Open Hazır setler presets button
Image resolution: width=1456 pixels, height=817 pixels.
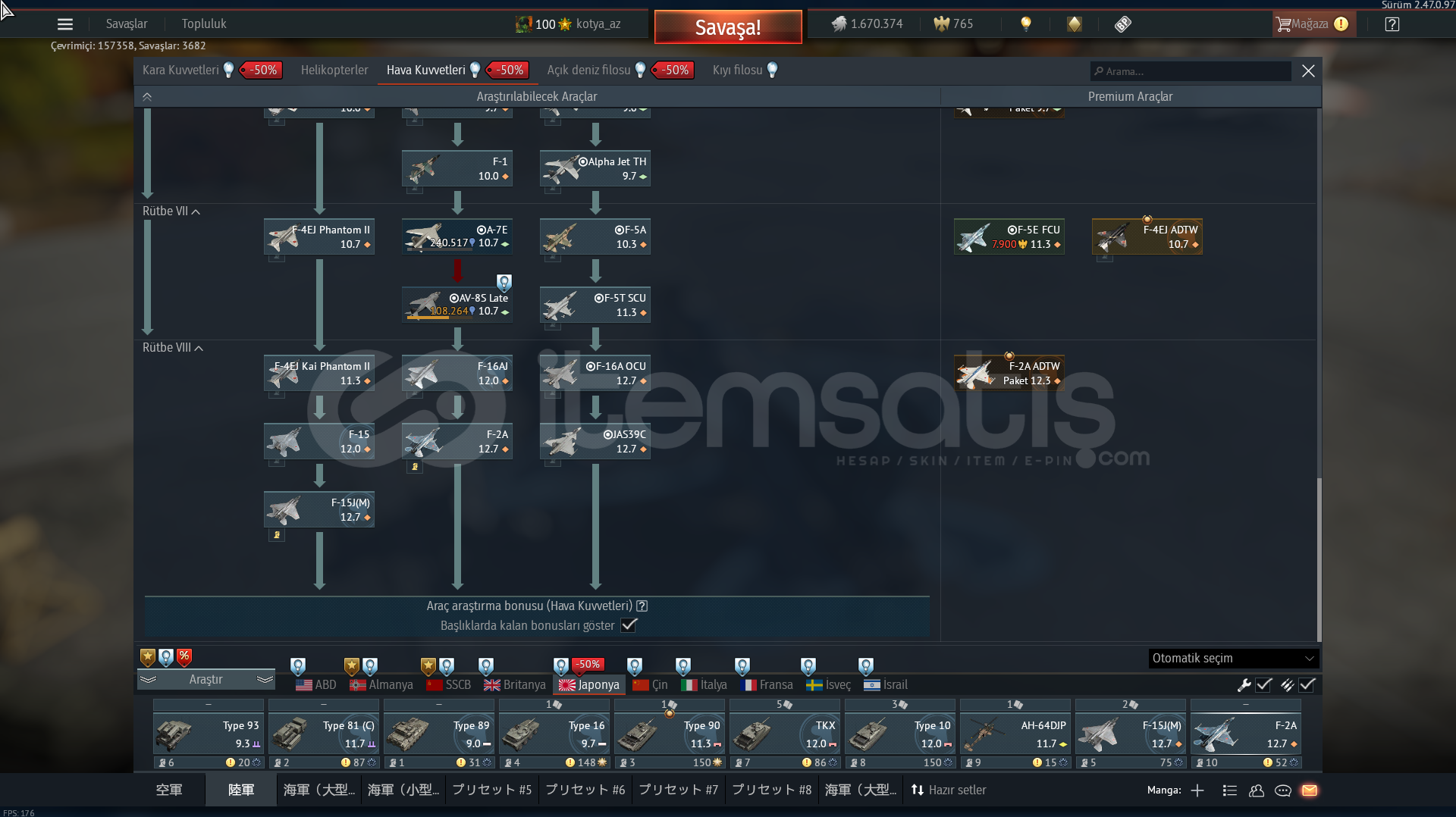point(949,790)
